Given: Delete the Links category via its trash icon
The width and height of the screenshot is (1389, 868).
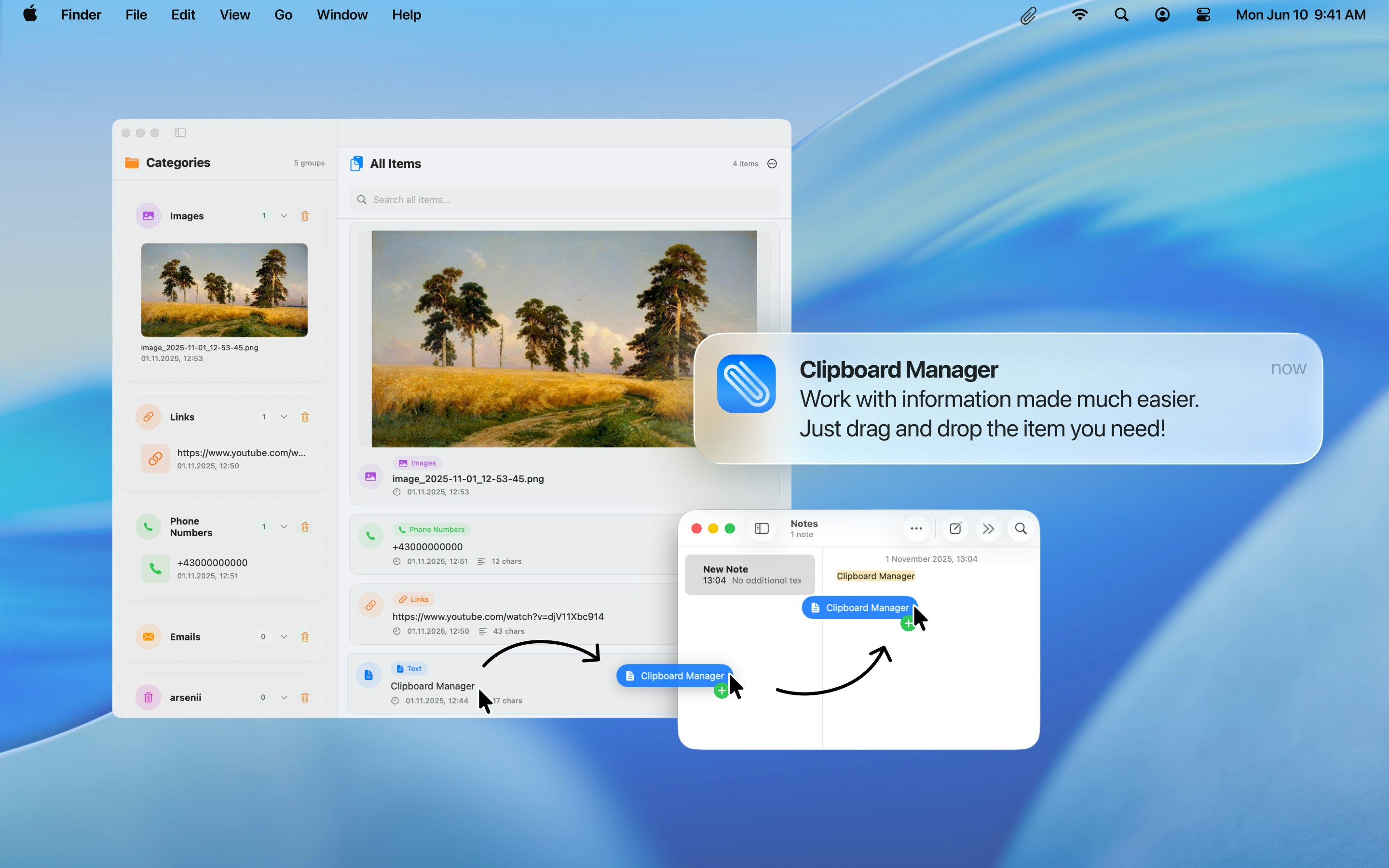Looking at the screenshot, I should 305,417.
